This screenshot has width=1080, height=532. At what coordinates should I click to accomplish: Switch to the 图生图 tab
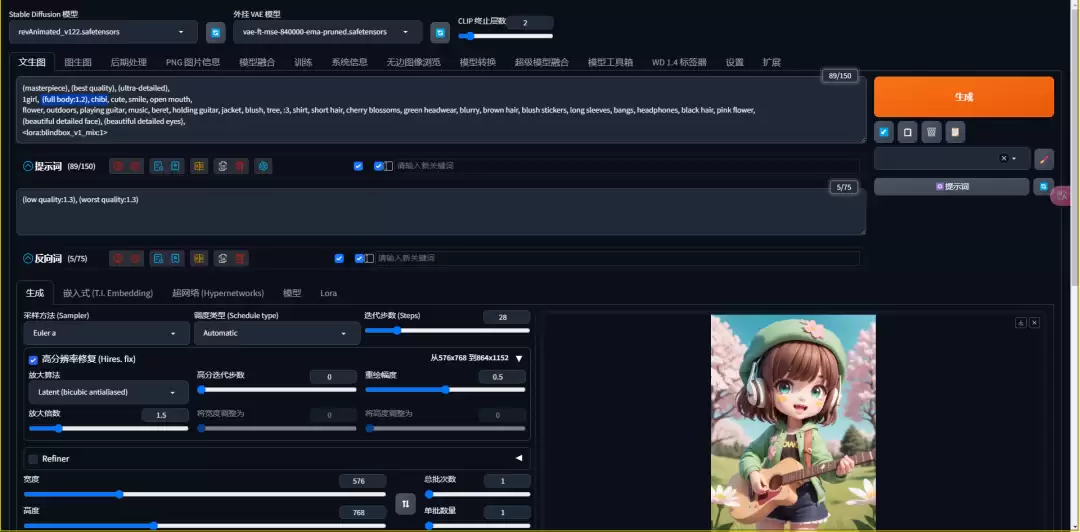click(78, 62)
